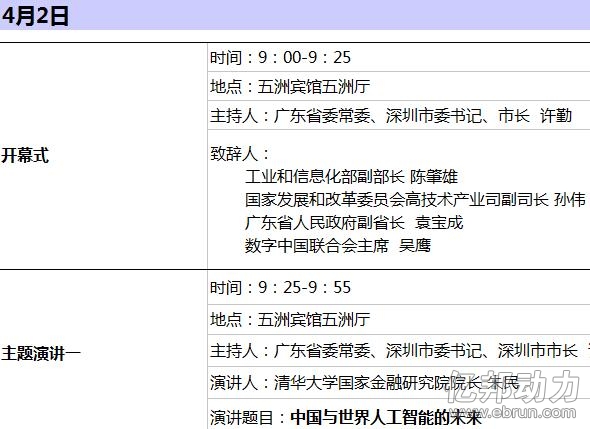This screenshot has height=429, width=590.
Task: Click the 时间：9：00-9：25 row
Action: pyautogui.click(x=399, y=57)
